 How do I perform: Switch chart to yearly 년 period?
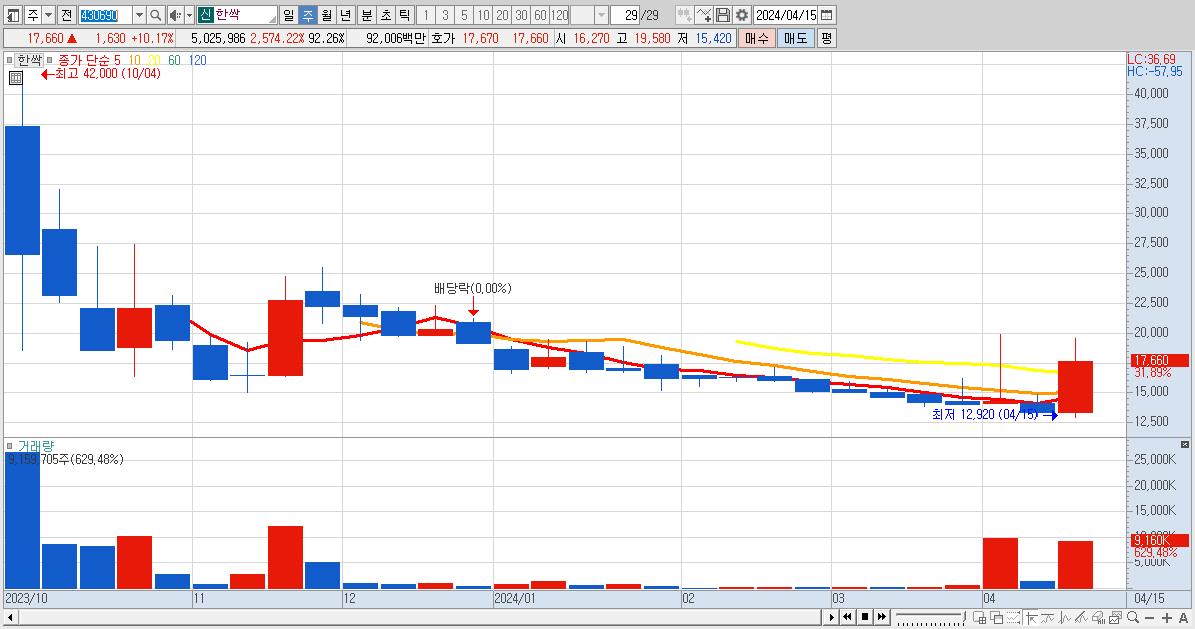point(345,15)
